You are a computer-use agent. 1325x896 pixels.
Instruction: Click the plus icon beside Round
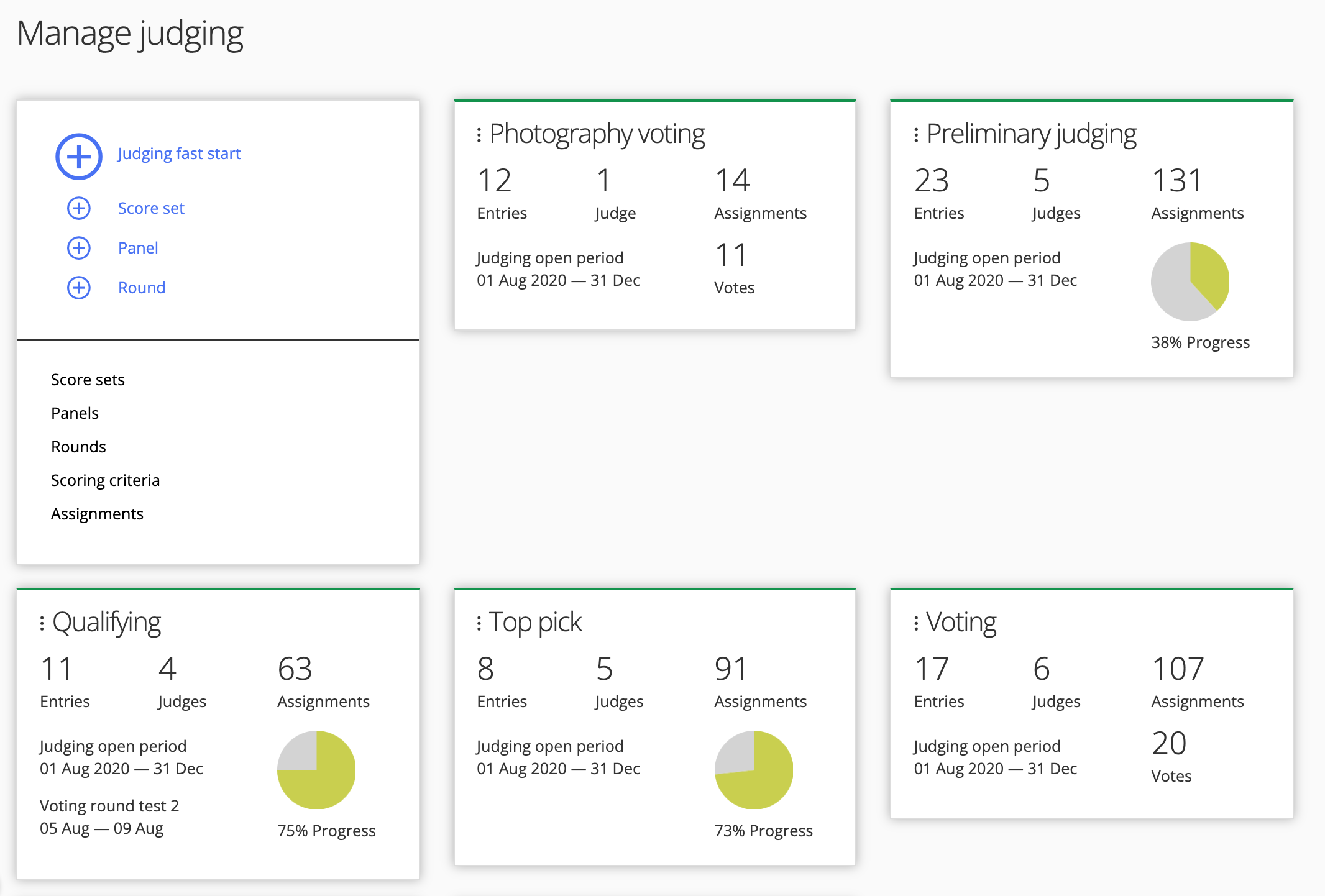[x=79, y=288]
